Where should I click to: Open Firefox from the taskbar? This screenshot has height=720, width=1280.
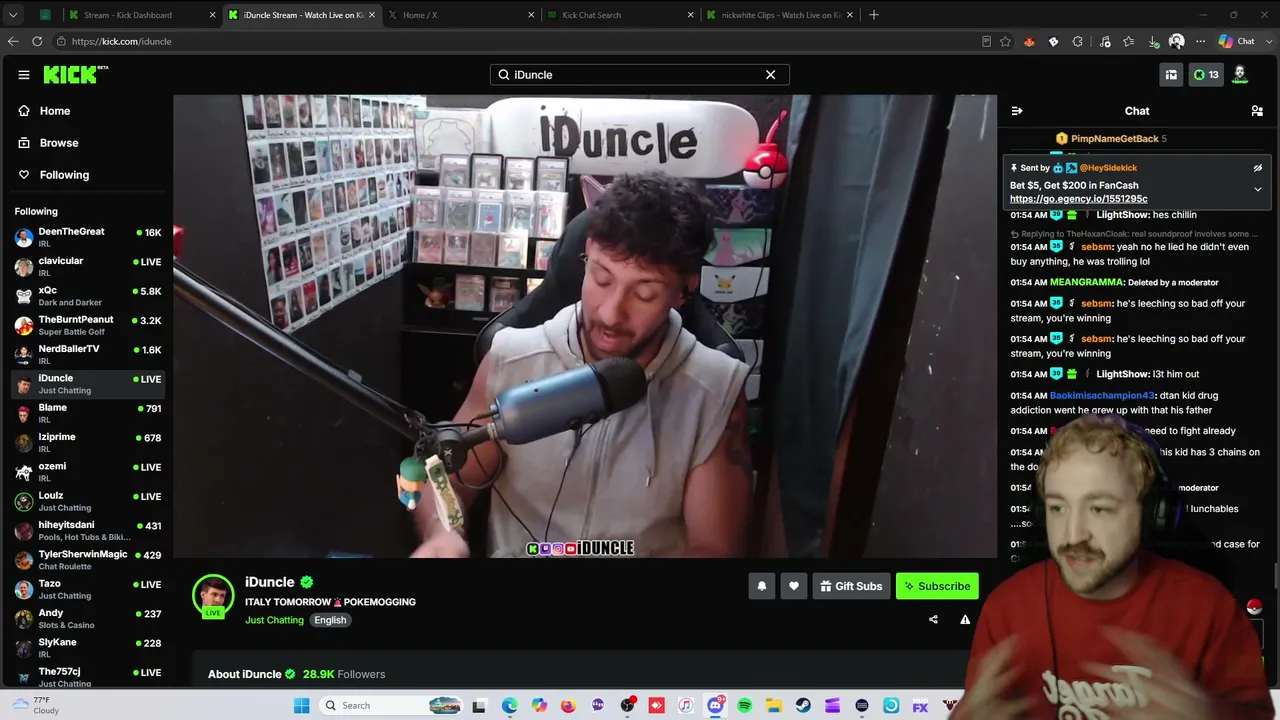[x=568, y=706]
